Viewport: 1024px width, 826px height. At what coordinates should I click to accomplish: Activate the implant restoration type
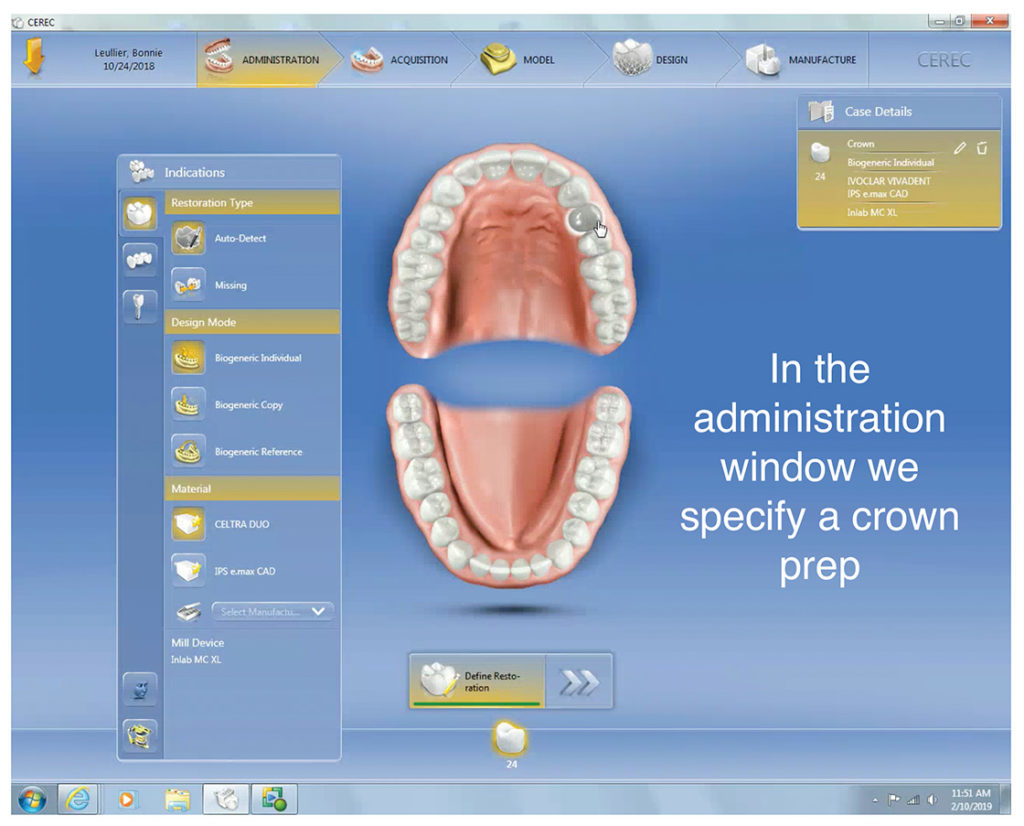click(140, 303)
